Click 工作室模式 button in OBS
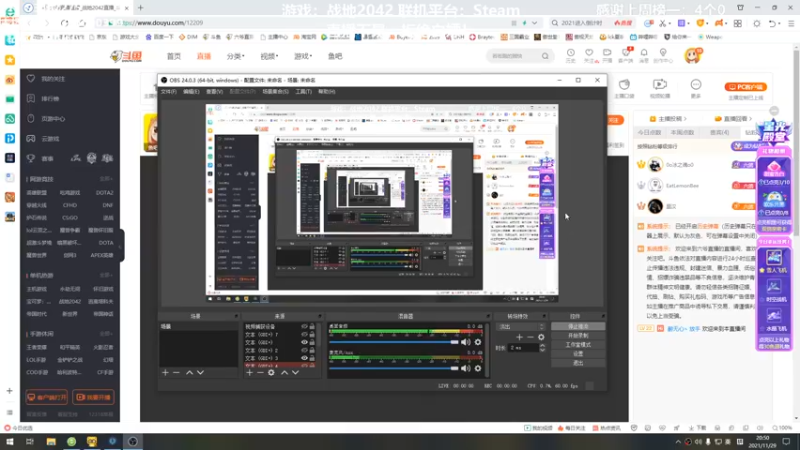 [x=578, y=345]
